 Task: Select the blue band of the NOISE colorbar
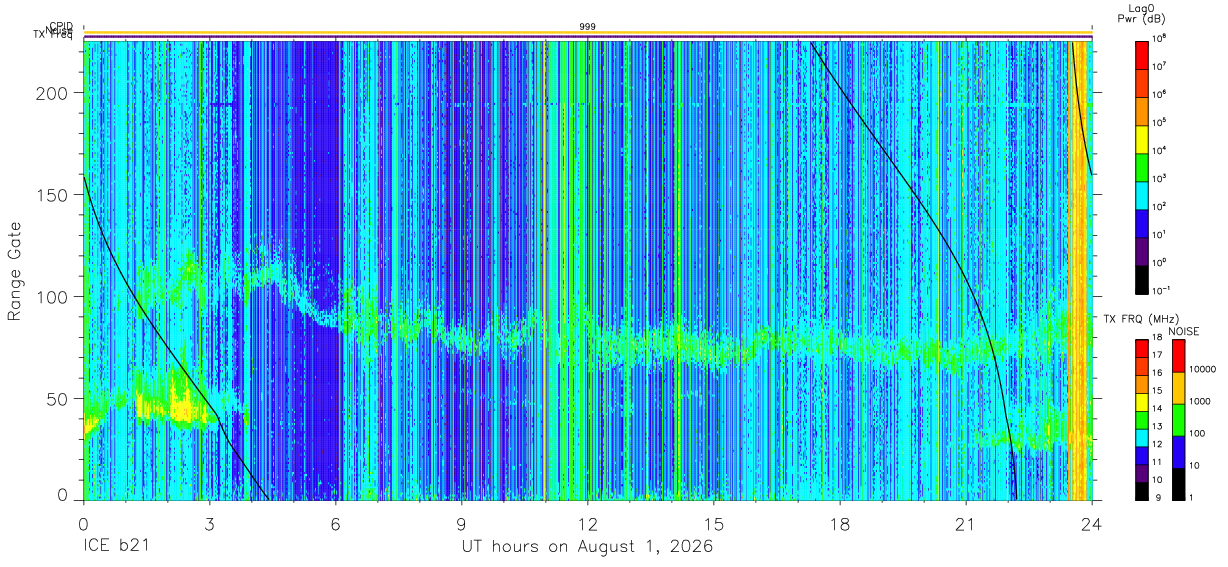click(x=1178, y=450)
